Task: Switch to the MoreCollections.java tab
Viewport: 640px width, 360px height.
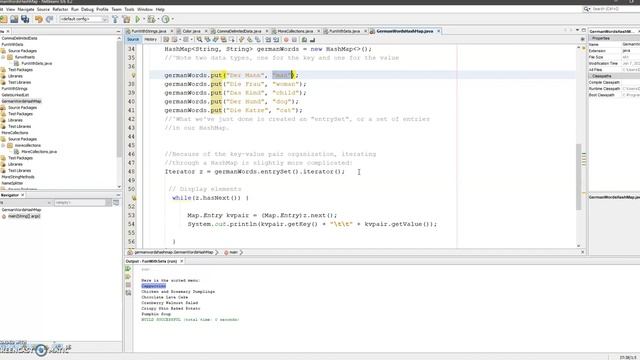Action: click(295, 31)
